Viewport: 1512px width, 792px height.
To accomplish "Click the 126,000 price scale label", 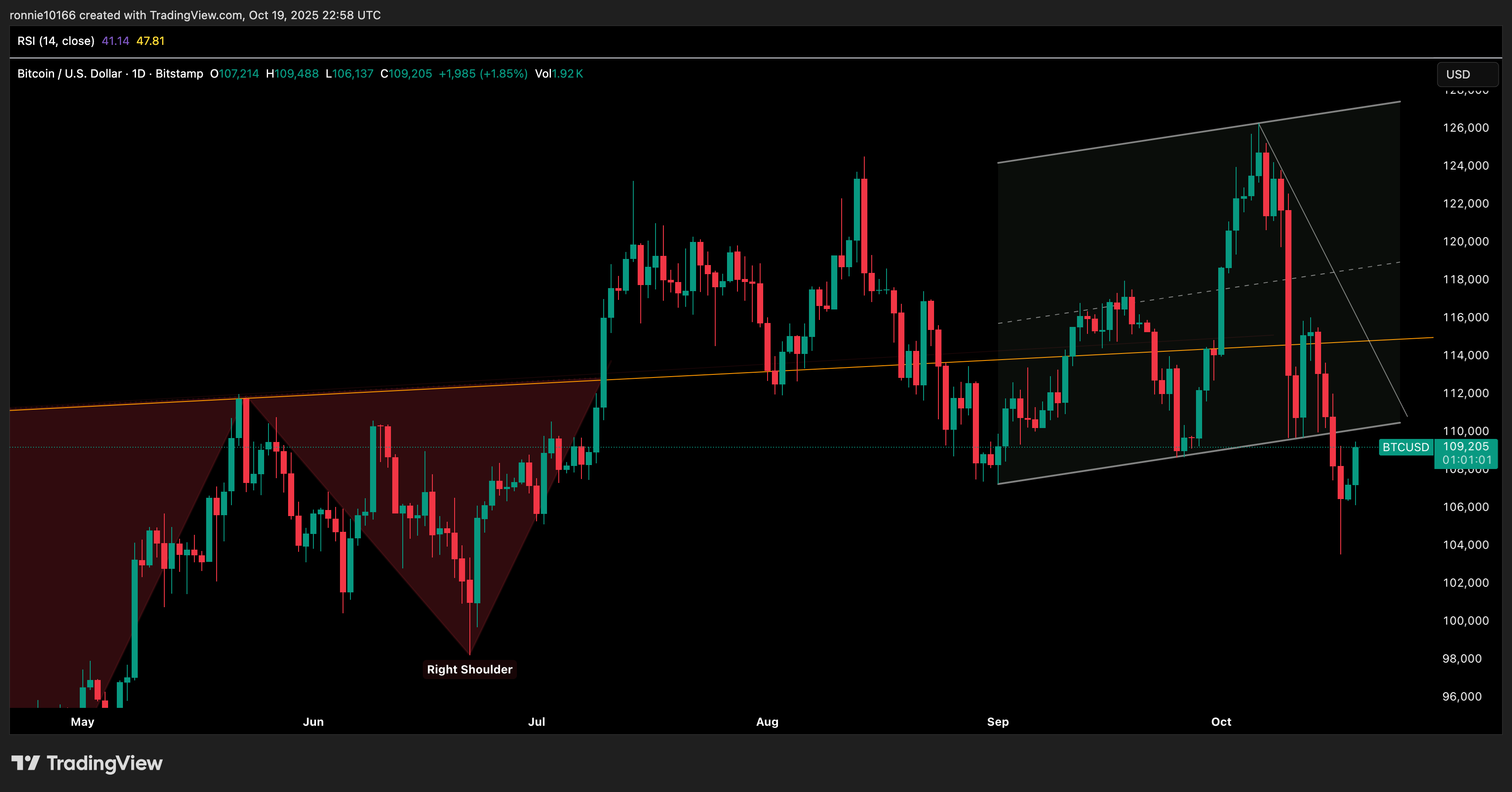I will (1465, 128).
